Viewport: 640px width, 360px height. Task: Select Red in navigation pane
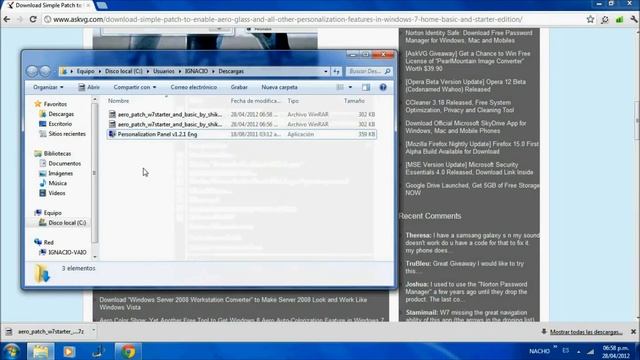click(44, 242)
